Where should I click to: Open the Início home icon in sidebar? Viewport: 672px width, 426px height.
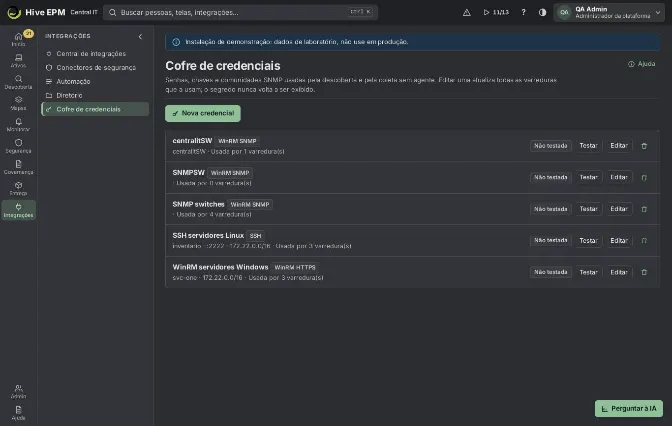point(18,39)
